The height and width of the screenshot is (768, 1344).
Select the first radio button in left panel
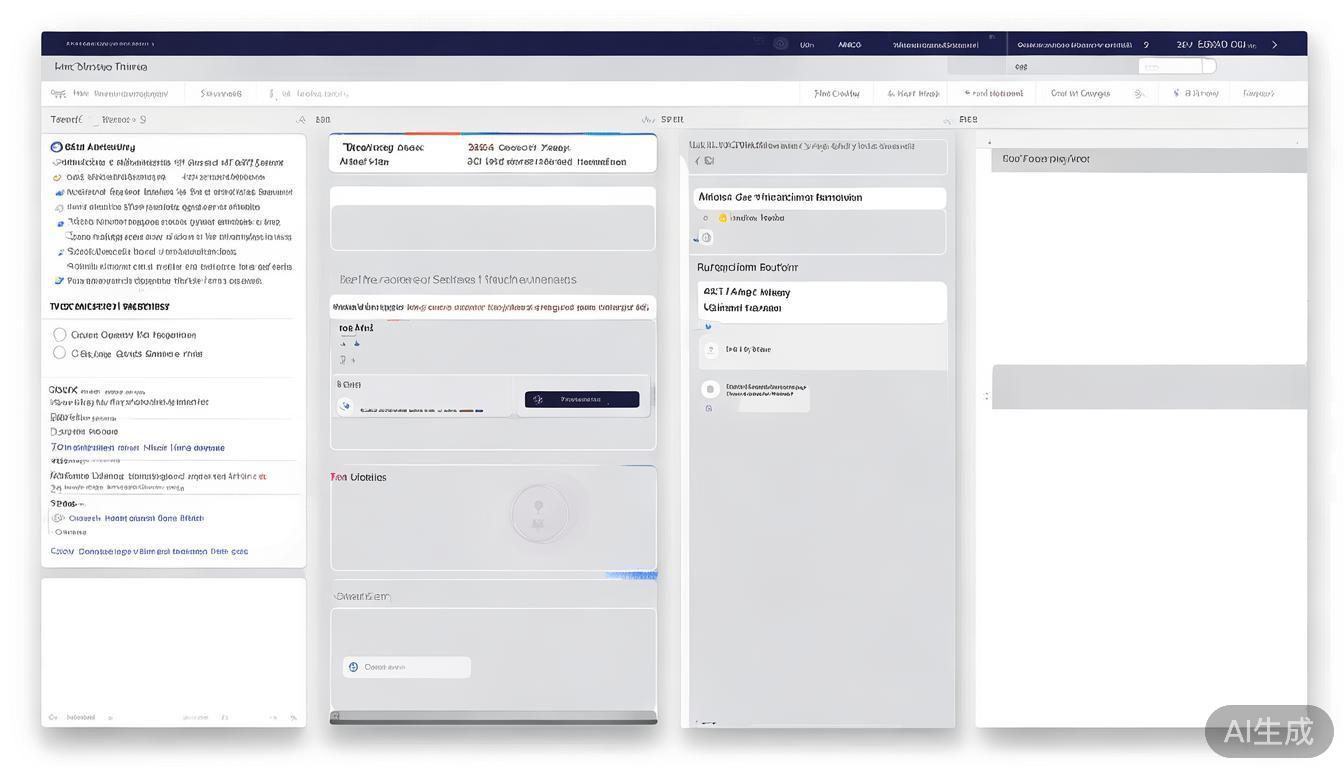pos(59,335)
